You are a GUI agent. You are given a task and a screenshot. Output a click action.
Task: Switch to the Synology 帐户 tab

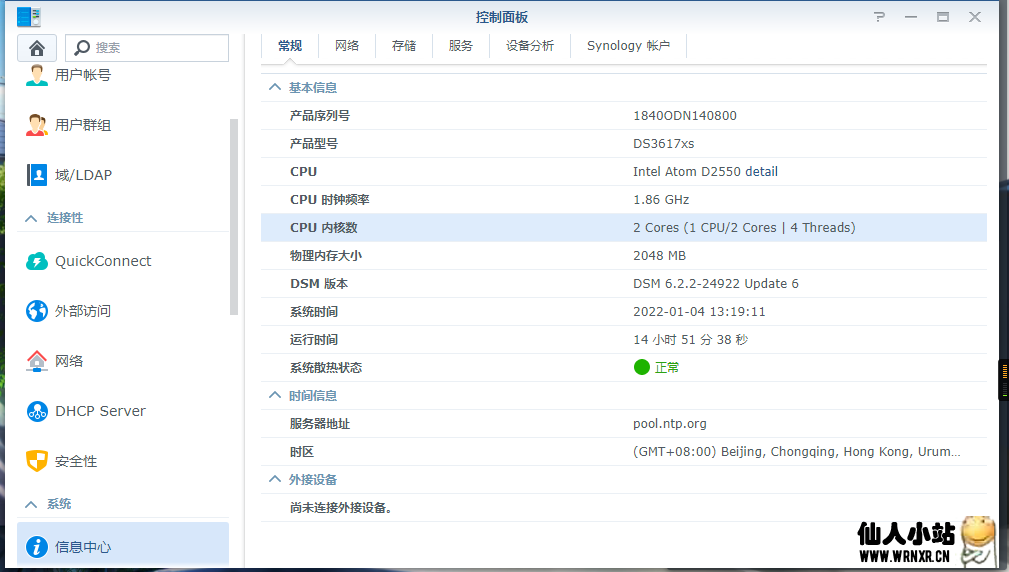click(x=628, y=46)
